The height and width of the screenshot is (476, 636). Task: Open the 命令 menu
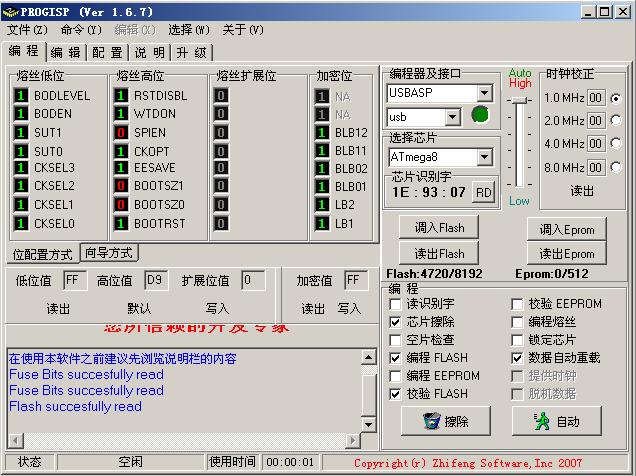pos(81,30)
